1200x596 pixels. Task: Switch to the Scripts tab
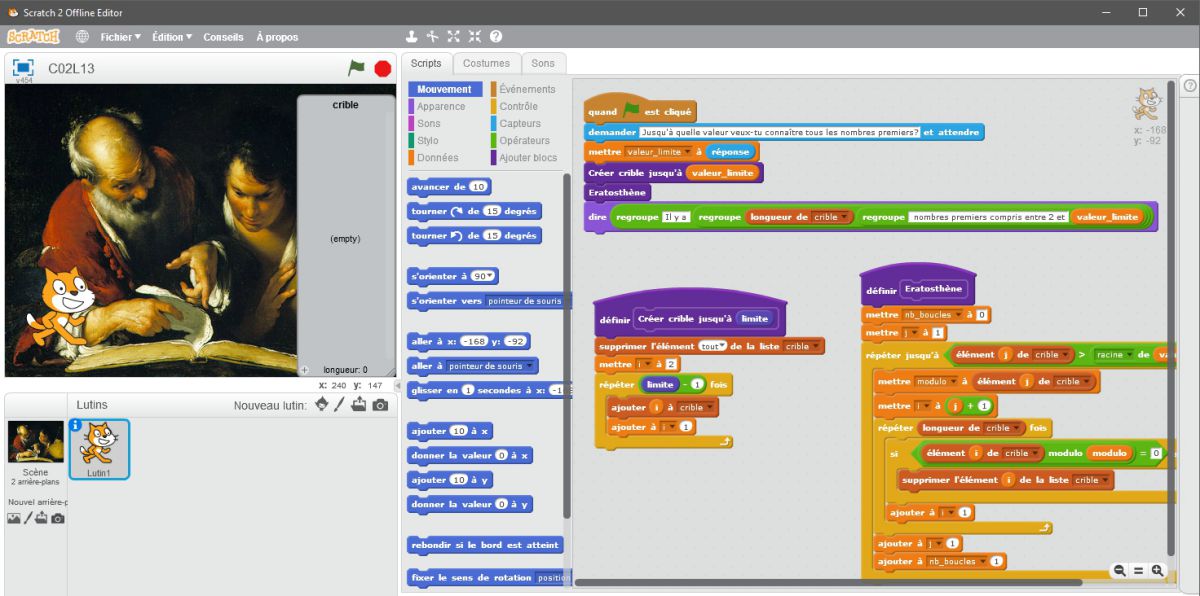[426, 63]
